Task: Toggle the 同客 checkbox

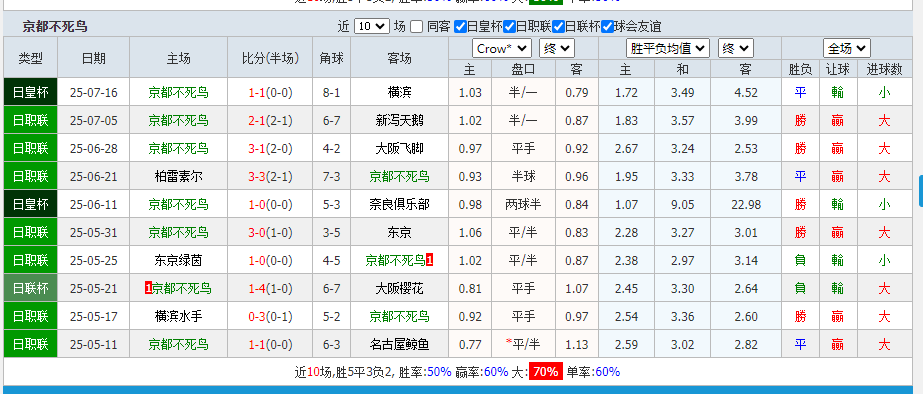Action: (416, 27)
